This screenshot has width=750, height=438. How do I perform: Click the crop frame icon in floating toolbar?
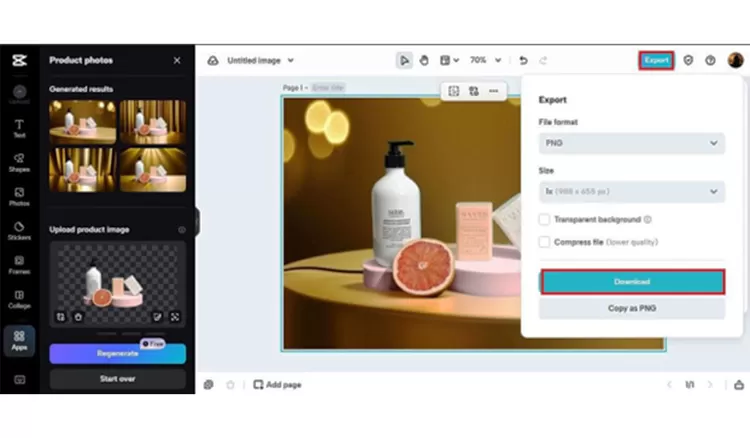[x=453, y=91]
